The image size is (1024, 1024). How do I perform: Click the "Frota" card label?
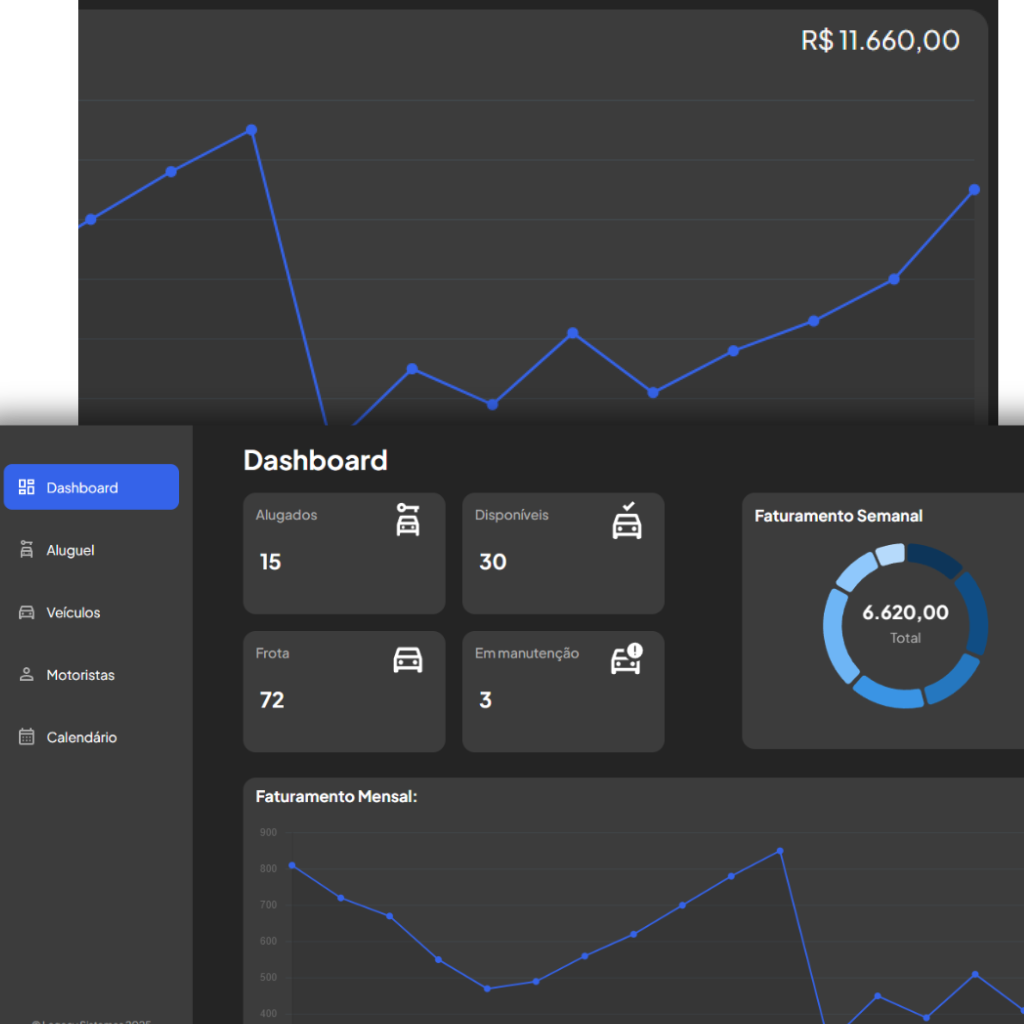272,653
